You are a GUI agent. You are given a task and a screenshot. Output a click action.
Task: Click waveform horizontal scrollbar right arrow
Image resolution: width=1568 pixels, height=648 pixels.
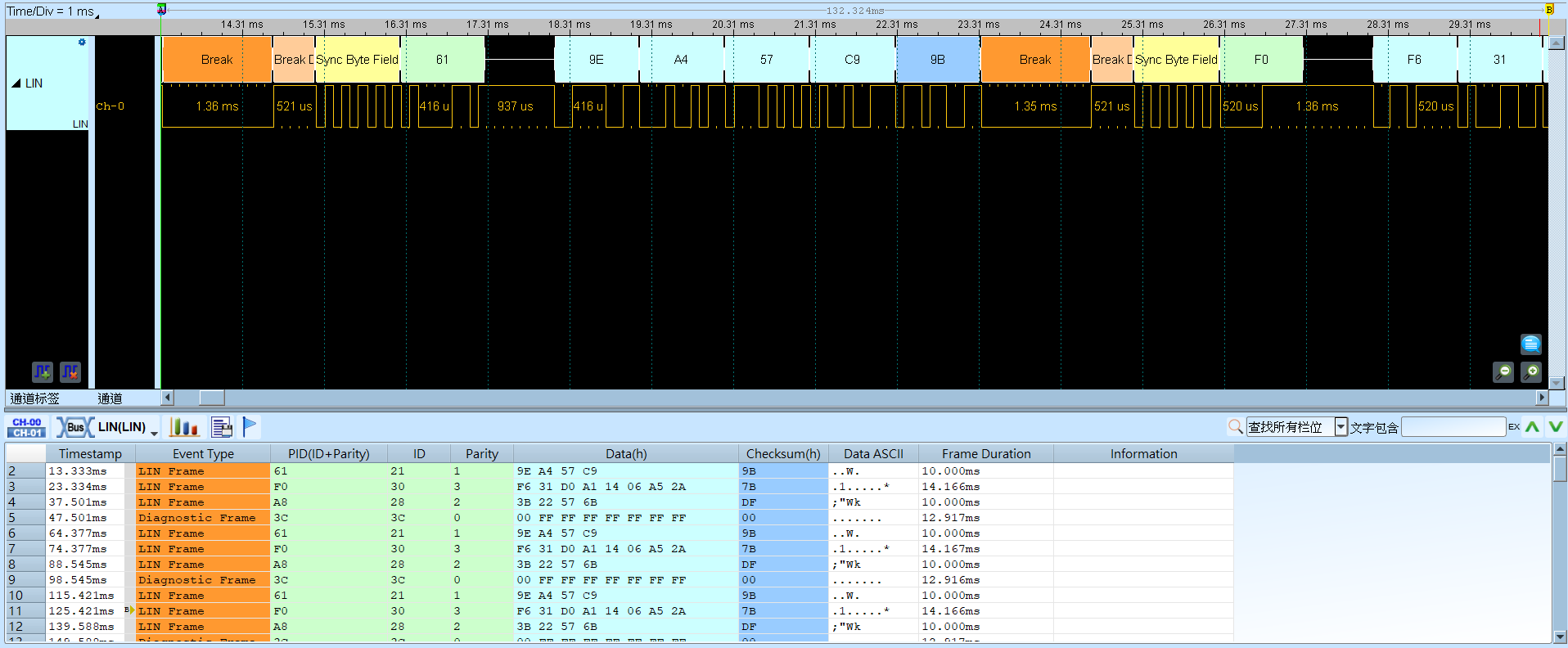point(1542,398)
